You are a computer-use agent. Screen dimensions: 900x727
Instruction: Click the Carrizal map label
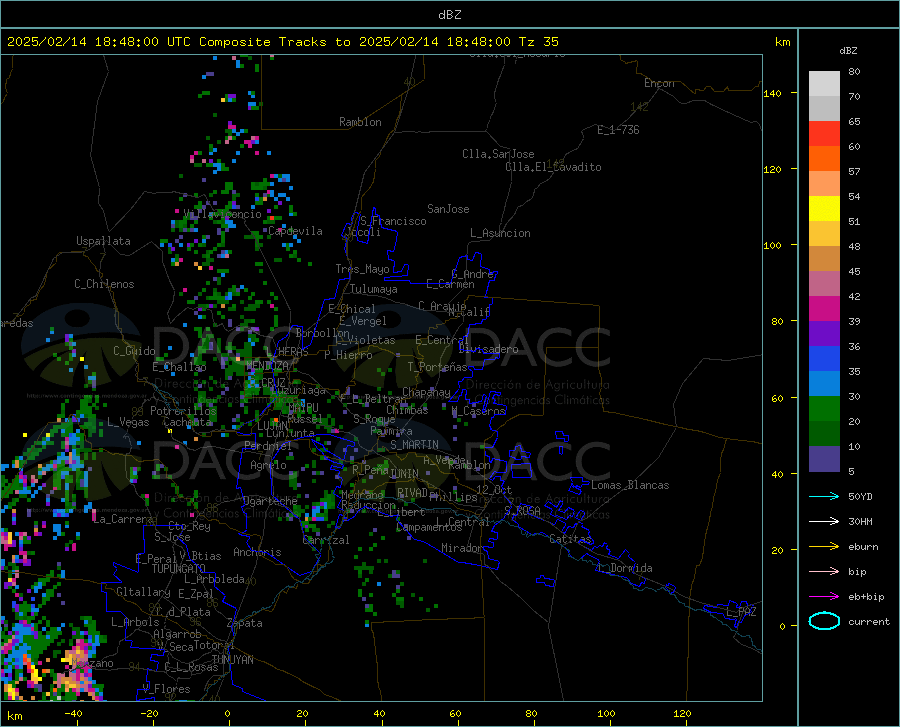[326, 541]
